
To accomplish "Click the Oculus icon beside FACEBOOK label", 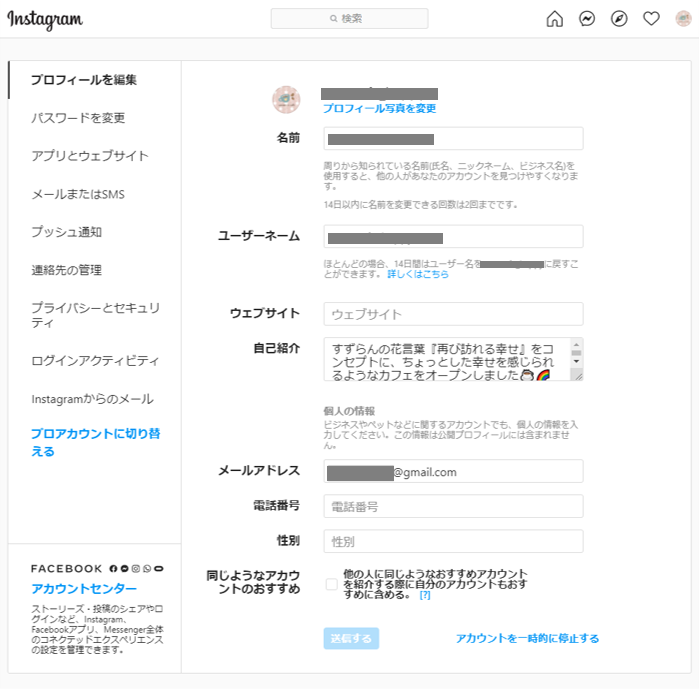I will (159, 569).
